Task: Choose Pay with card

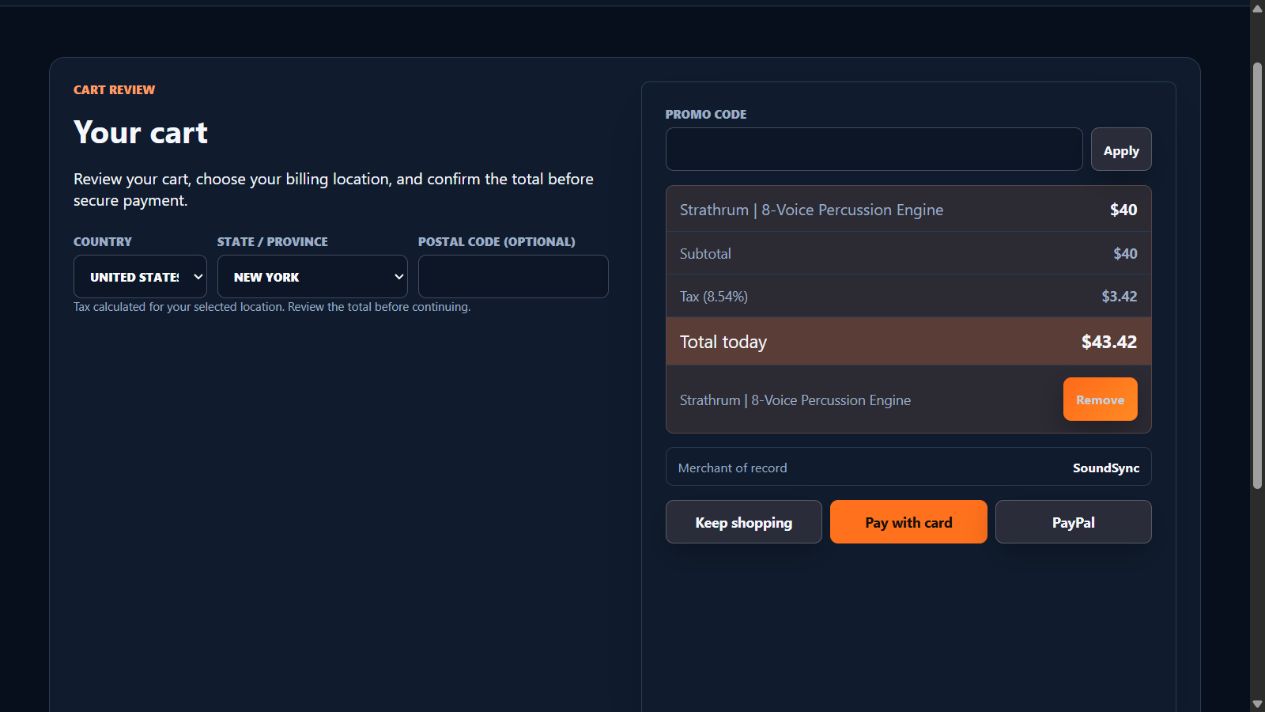Action: click(908, 522)
